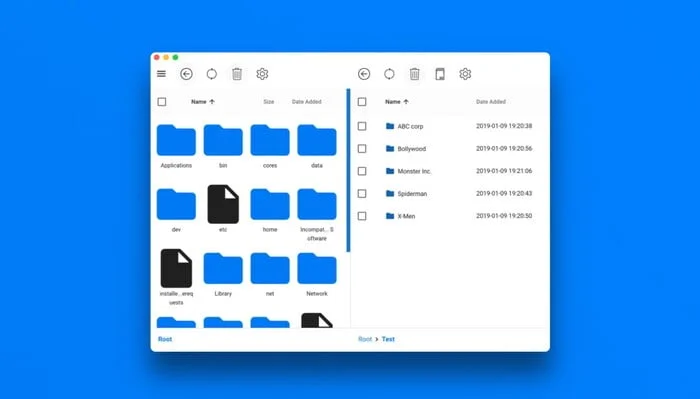Click the X-Men folder icon

(x=390, y=216)
